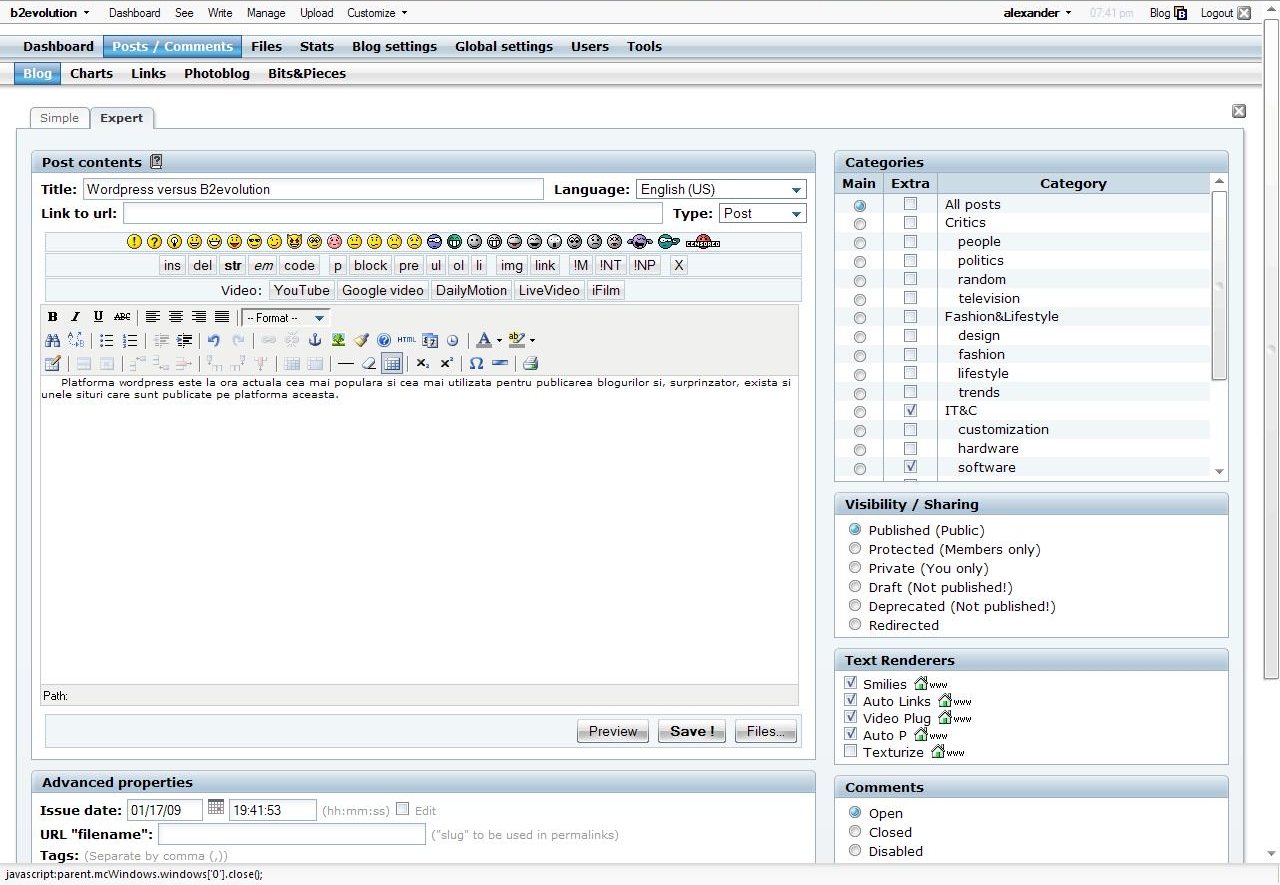Image resolution: width=1280 pixels, height=885 pixels.
Task: Justify the text fully
Action: pos(222,317)
